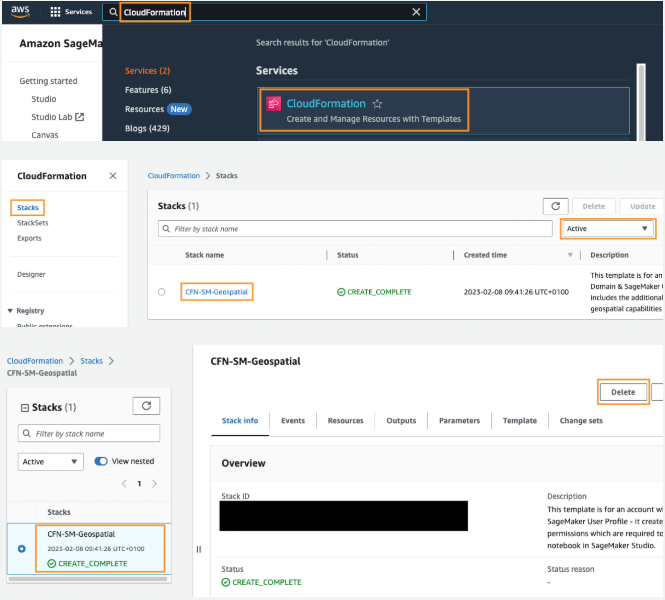Focus the top CloudFormation search field
Screen dimensions: 665x600
(x=264, y=12)
